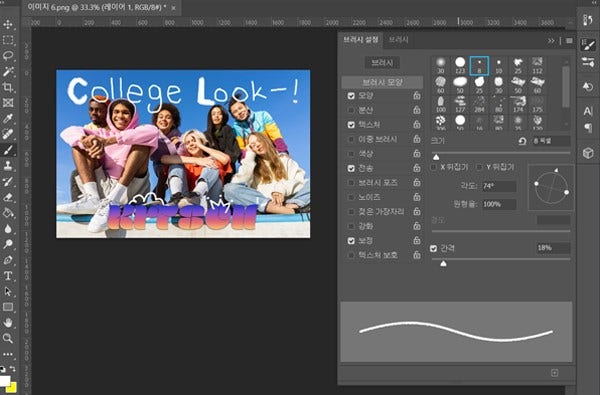600x395 pixels.
Task: Open the Brush Settings panel dock icon
Action: click(x=588, y=44)
